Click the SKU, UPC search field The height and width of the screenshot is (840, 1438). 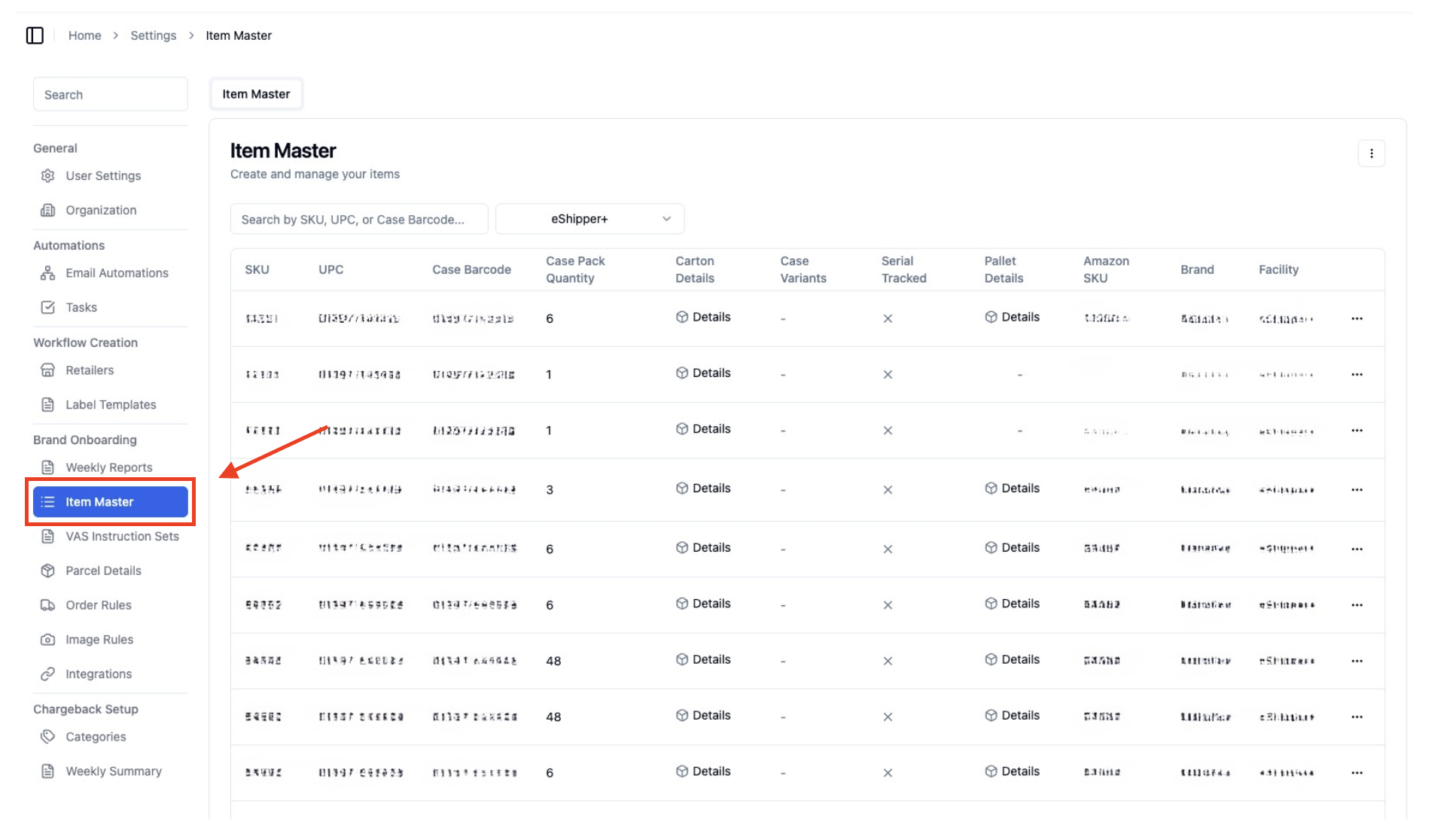359,219
